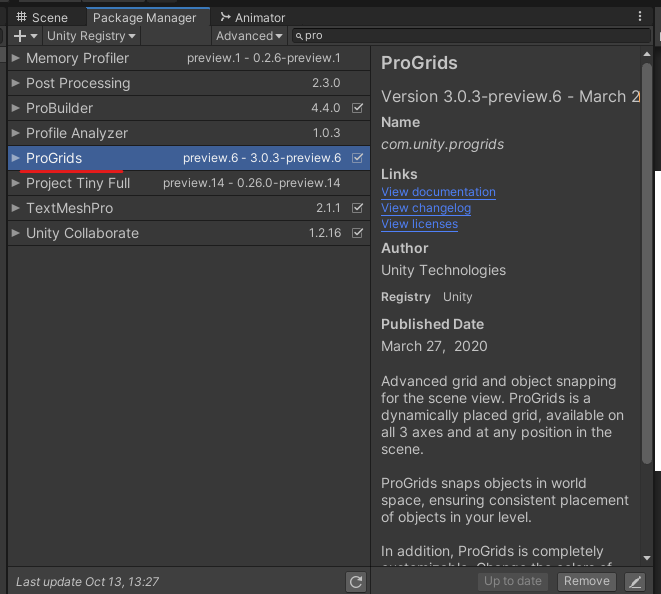Screen dimensions: 661x594
Task: Click the refresh package list icon
Action: tap(355, 581)
